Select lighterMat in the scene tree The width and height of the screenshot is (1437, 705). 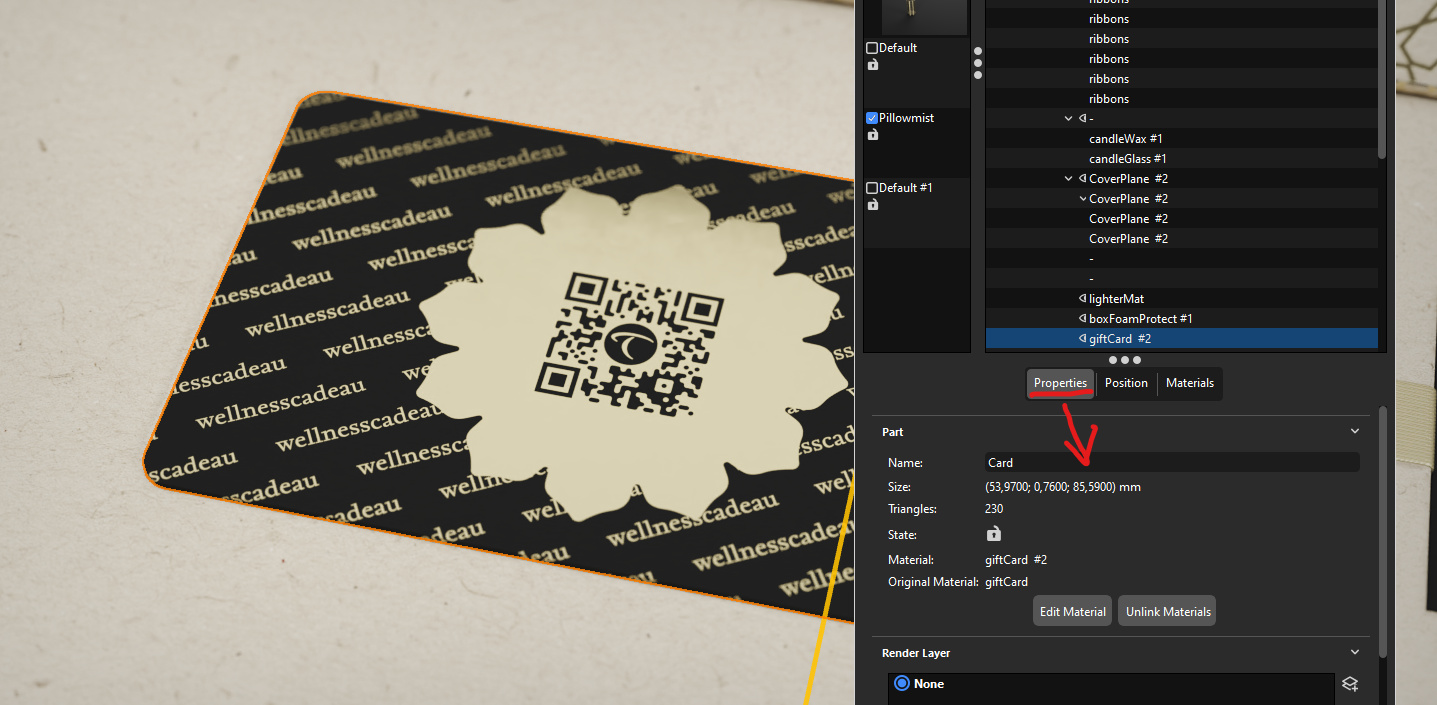click(1116, 299)
